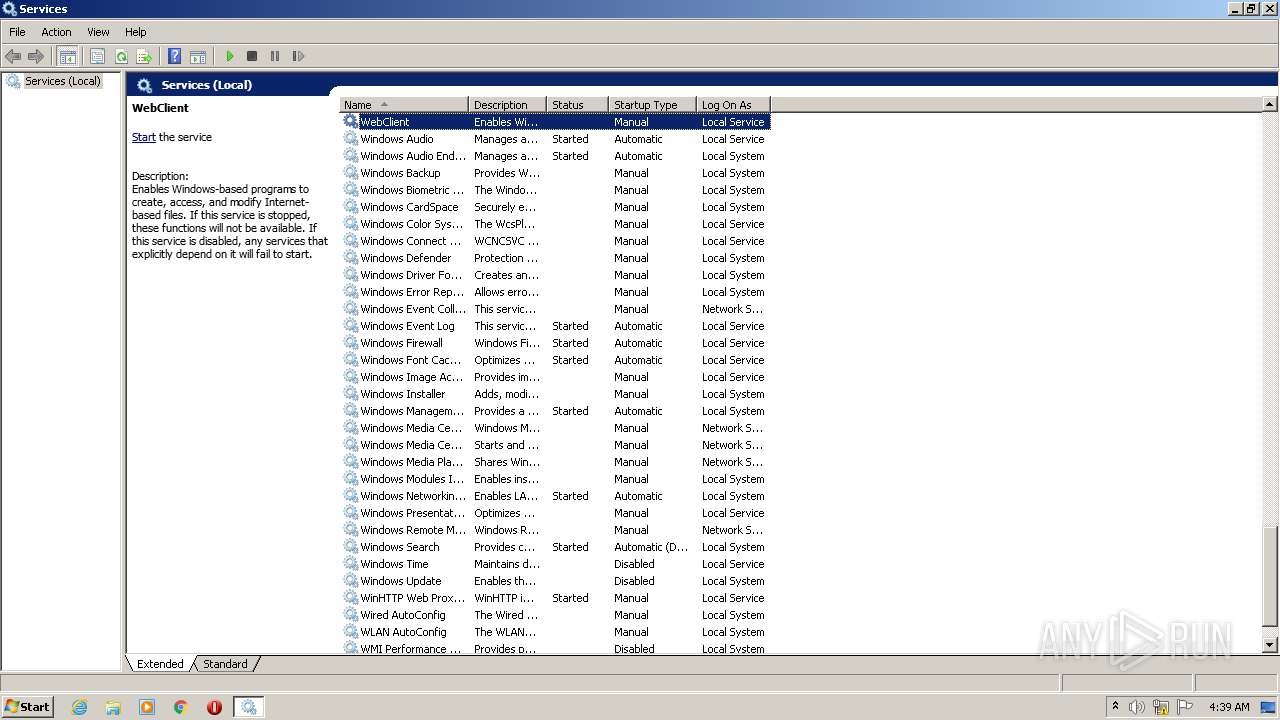Open the Properties toolbar icon
The height and width of the screenshot is (720, 1280).
tap(97, 56)
